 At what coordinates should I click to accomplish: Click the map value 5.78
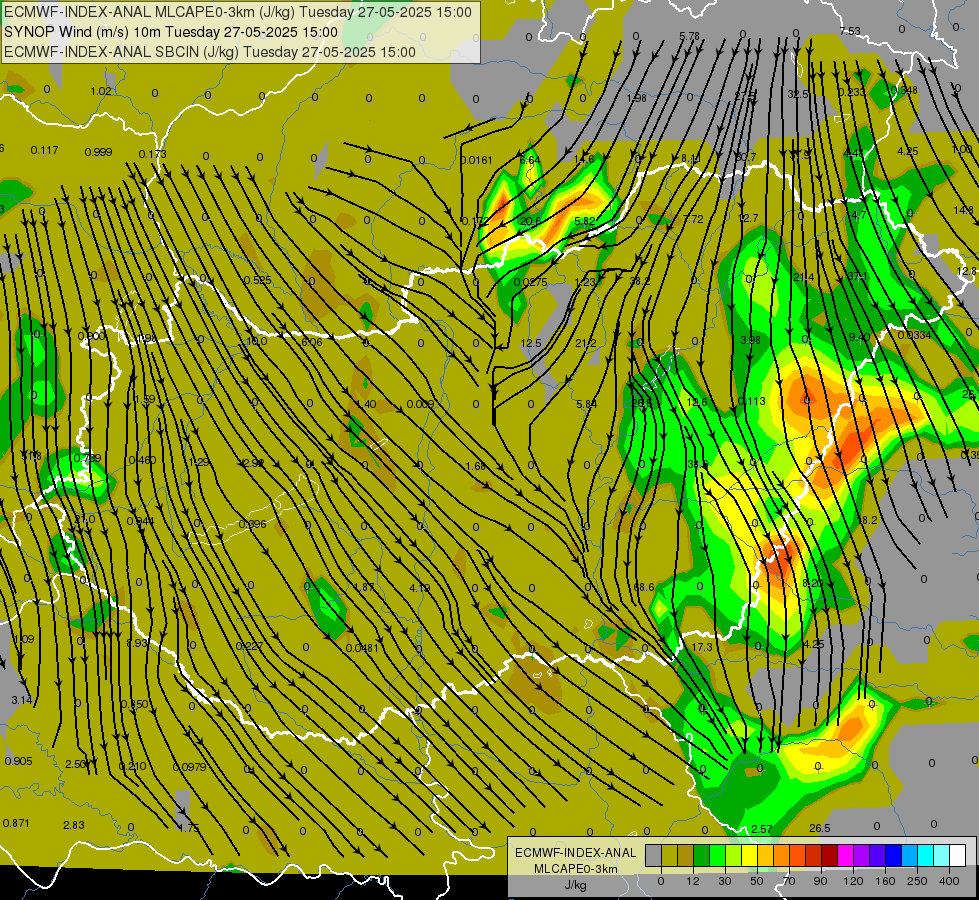pyautogui.click(x=689, y=36)
